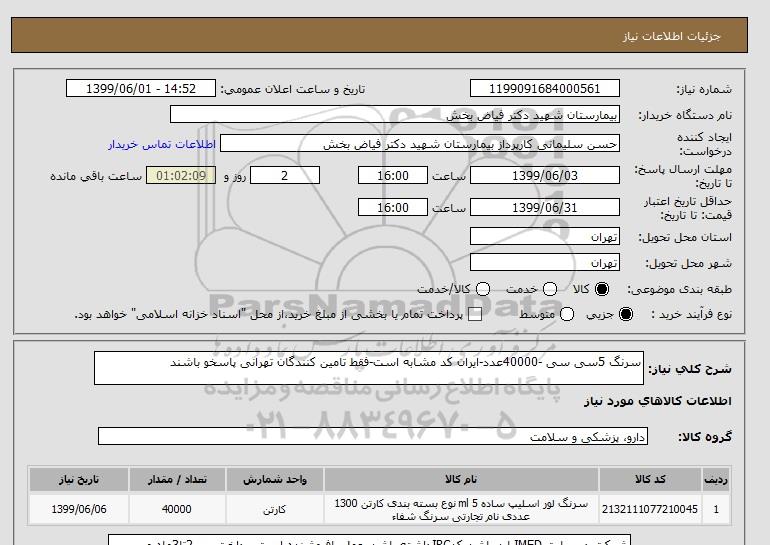Click the نام کالا column header
The image size is (770, 545).
pos(461,480)
